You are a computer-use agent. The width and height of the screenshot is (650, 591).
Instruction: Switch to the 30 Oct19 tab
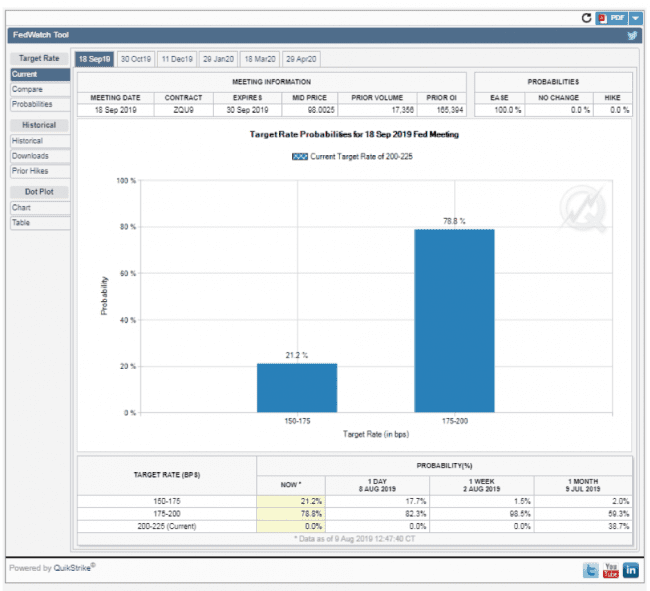[x=136, y=59]
